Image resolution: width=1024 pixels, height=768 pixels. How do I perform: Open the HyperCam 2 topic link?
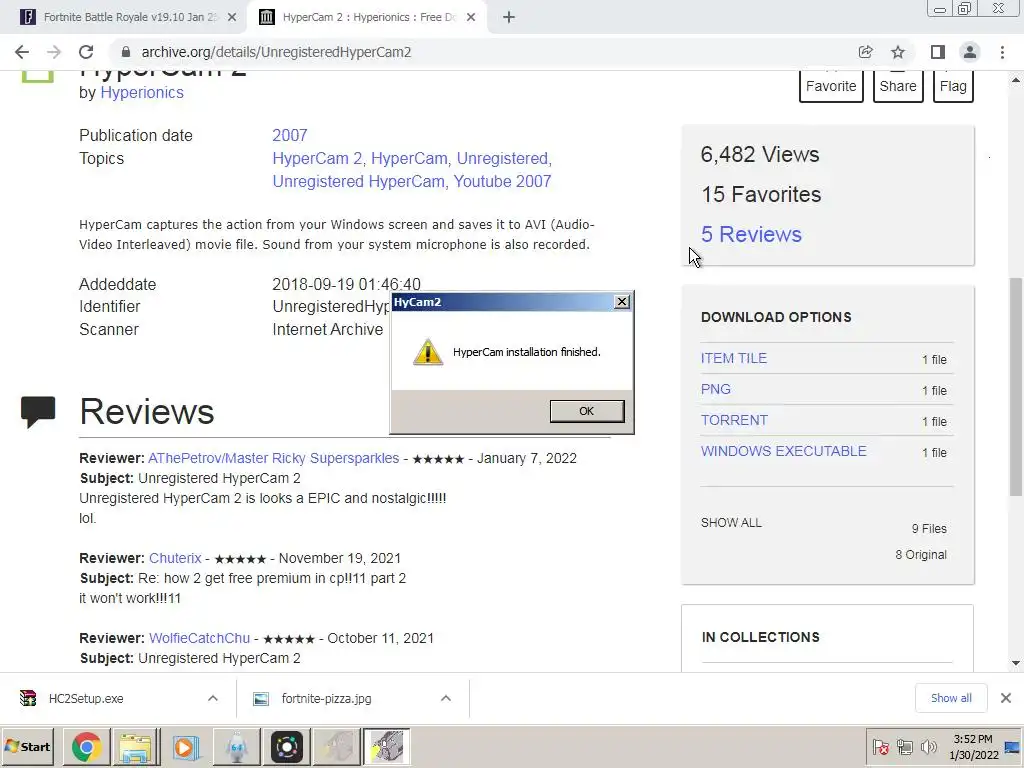[x=319, y=159]
